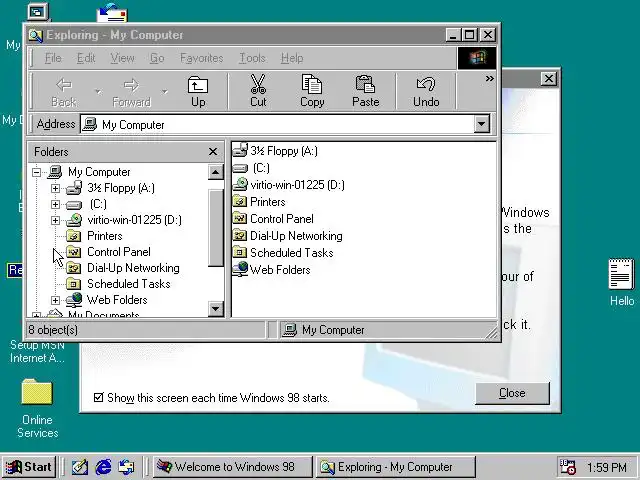Minimize the Exploring - My Computer window
This screenshot has width=640, height=480.
(453, 35)
